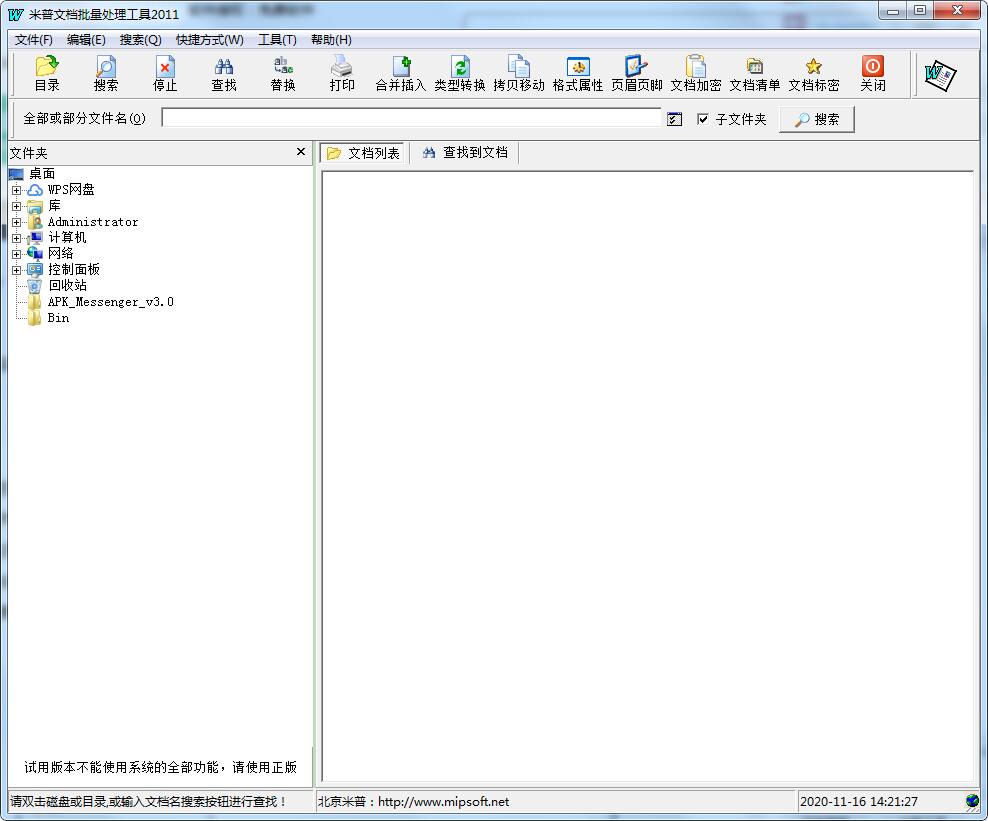Click the 搜索 button beside 子文件夹
Viewport: 988px width, 821px height.
[x=817, y=119]
